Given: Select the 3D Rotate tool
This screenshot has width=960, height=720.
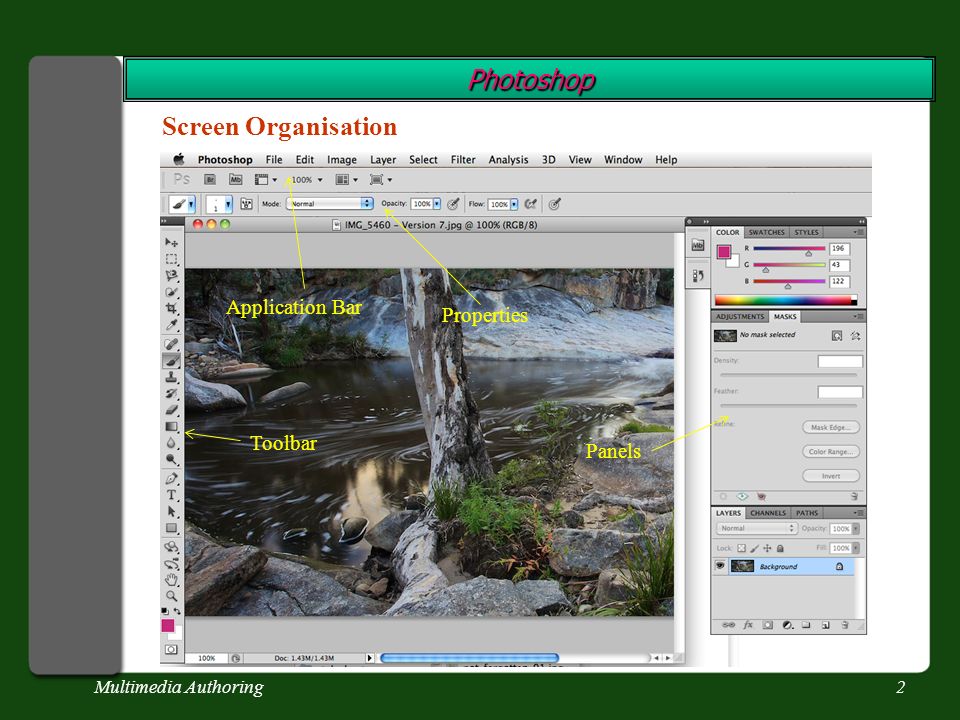Looking at the screenshot, I should (x=171, y=547).
